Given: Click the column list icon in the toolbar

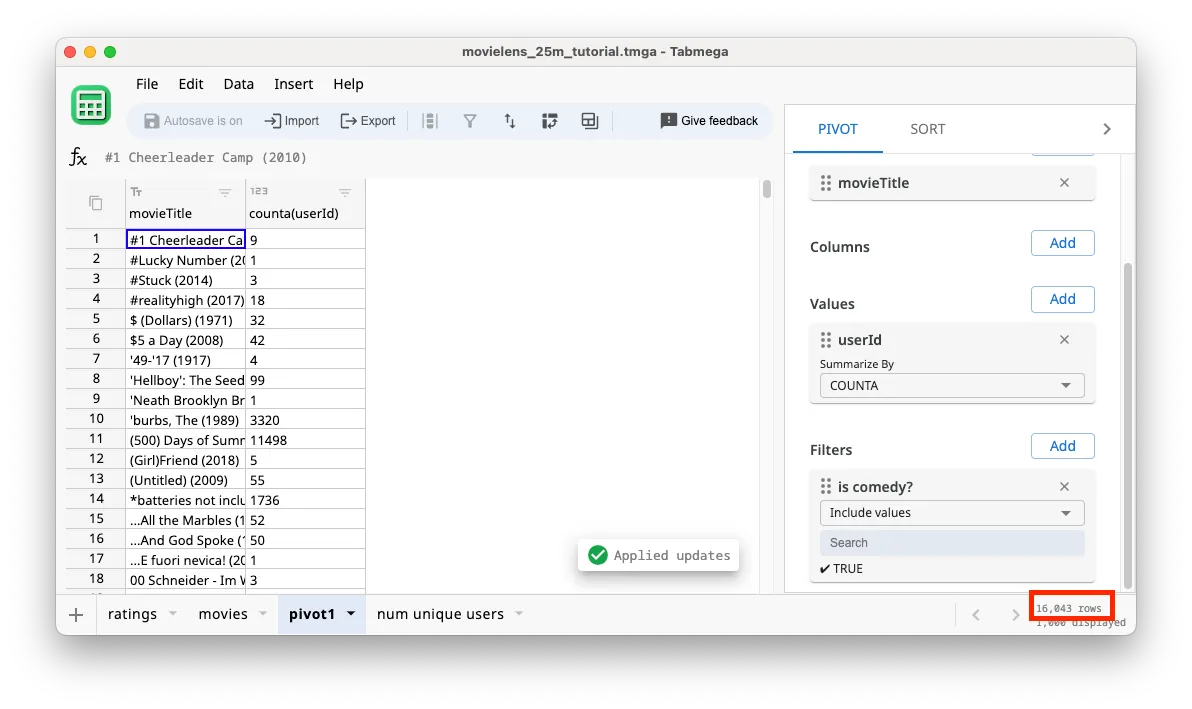Looking at the screenshot, I should [x=430, y=120].
